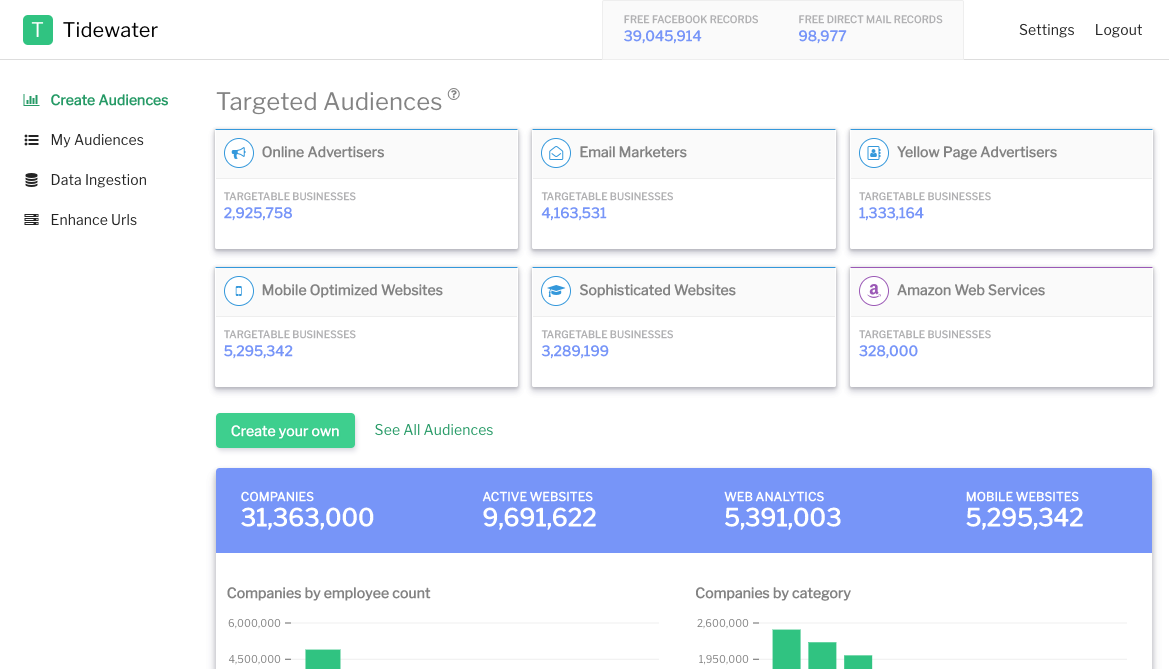This screenshot has height=669, width=1169.
Task: Click Logout in the header
Action: pyautogui.click(x=1118, y=30)
